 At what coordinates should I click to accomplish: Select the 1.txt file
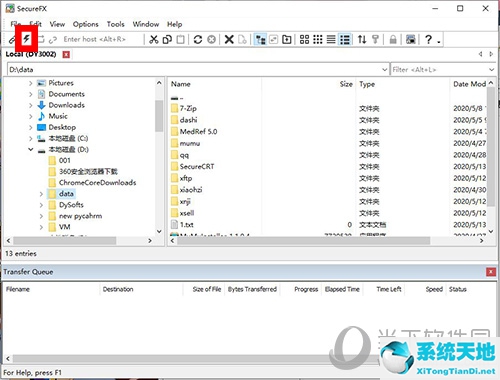[x=187, y=225]
